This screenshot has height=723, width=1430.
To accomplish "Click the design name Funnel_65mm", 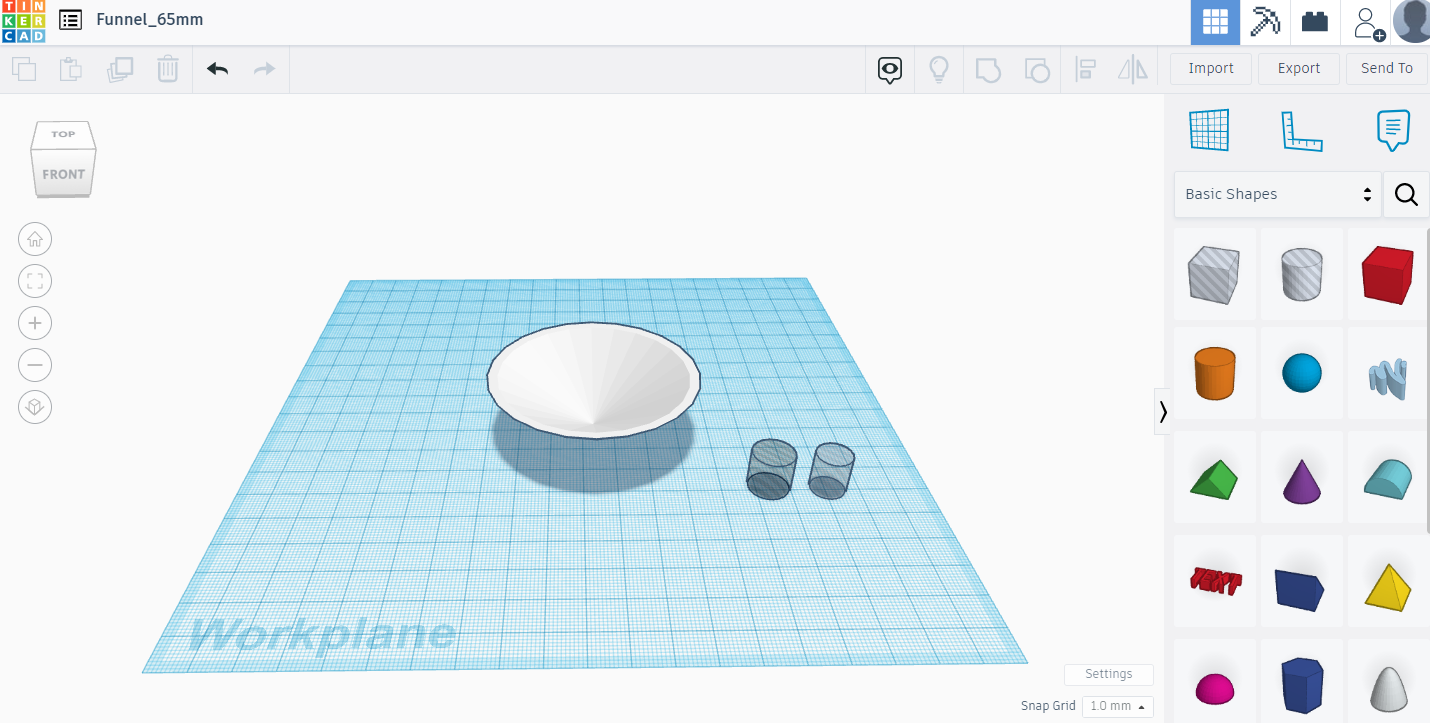I will click(x=150, y=20).
